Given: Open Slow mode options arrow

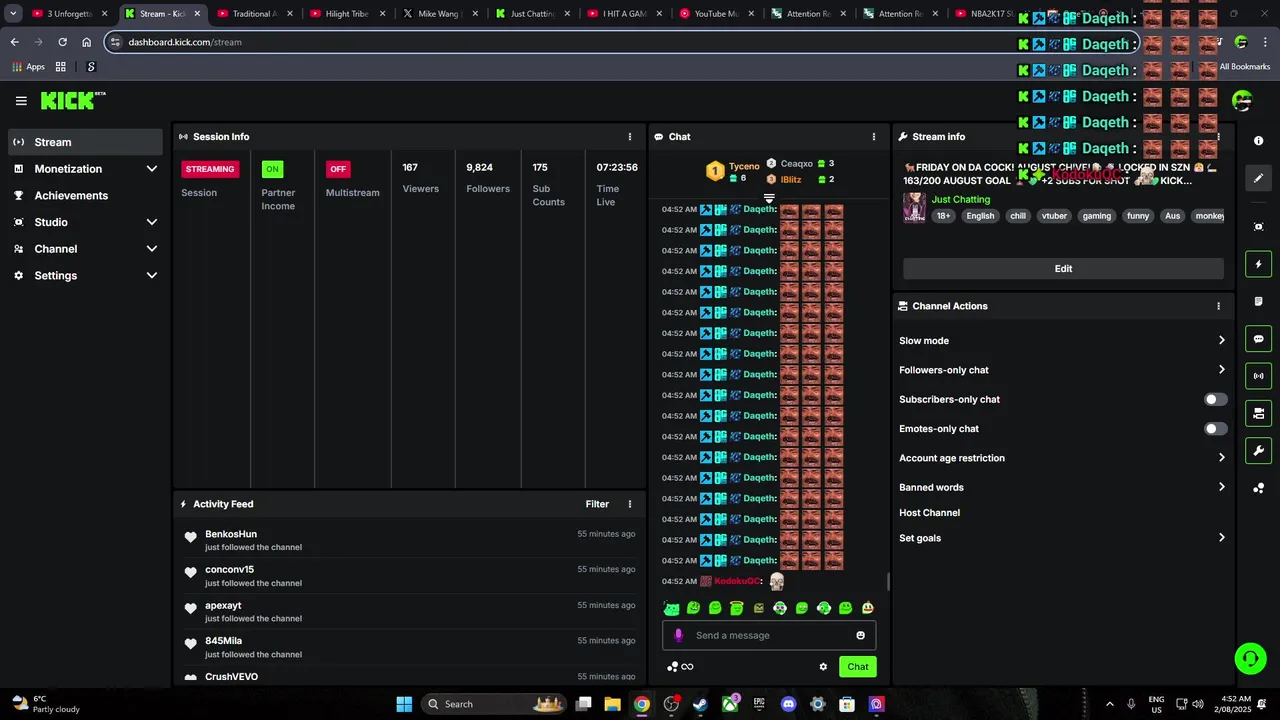Looking at the screenshot, I should point(1221,341).
